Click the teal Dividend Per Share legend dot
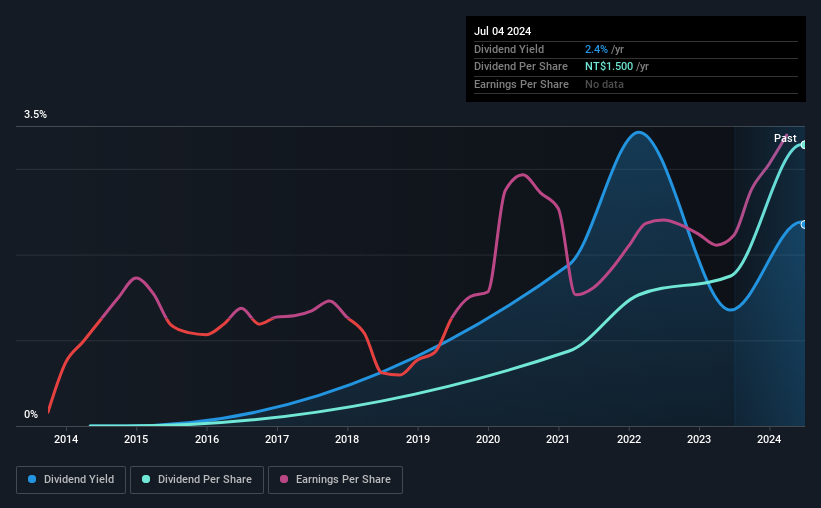 click(x=146, y=479)
